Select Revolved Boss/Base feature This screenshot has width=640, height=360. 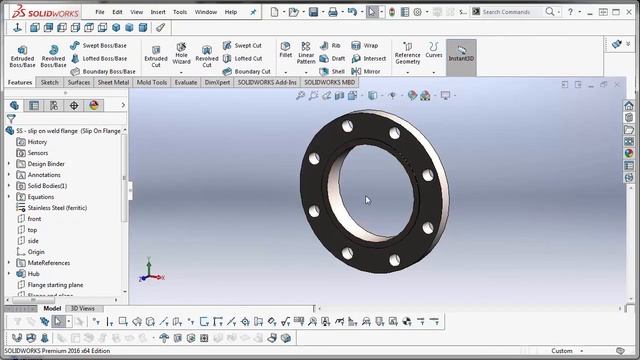[x=53, y=56]
